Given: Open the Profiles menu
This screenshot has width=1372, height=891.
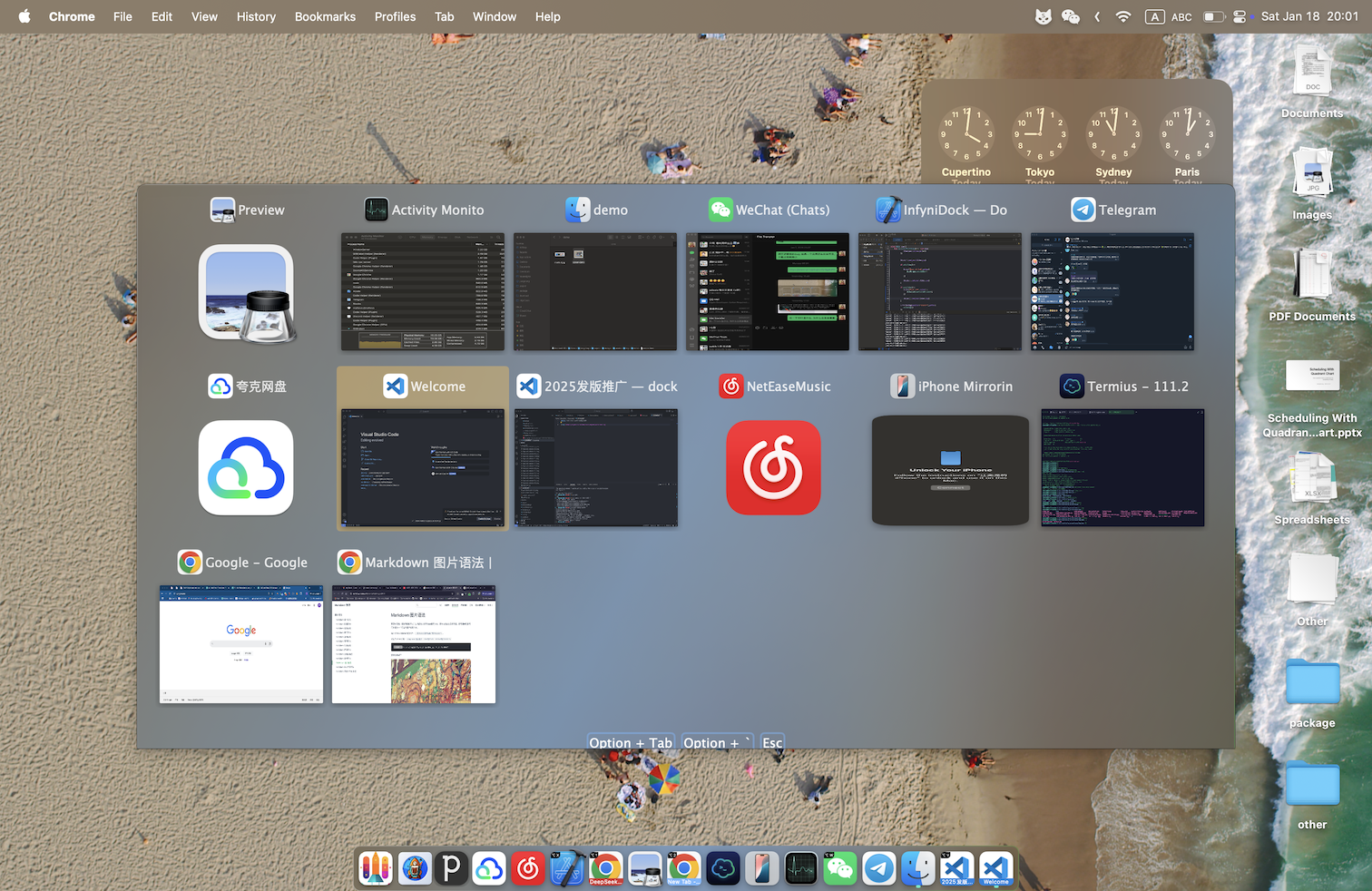Looking at the screenshot, I should pos(395,16).
